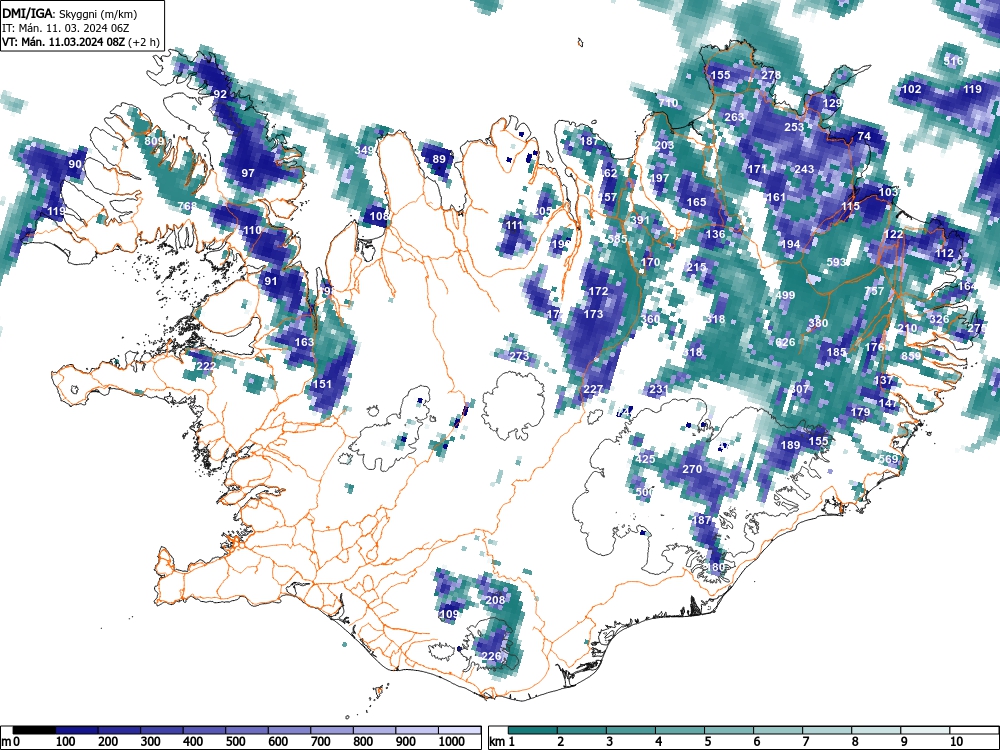Pick the visibility value 74
Viewport: 1000px width, 750px height.
coord(864,136)
